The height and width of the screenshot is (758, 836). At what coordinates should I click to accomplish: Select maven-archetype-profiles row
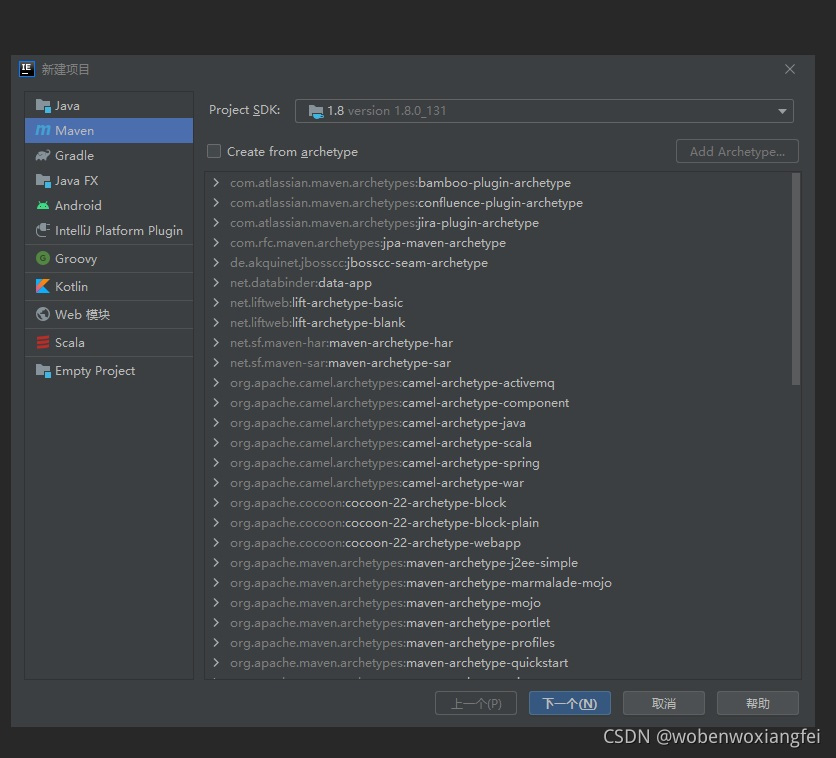coord(499,642)
